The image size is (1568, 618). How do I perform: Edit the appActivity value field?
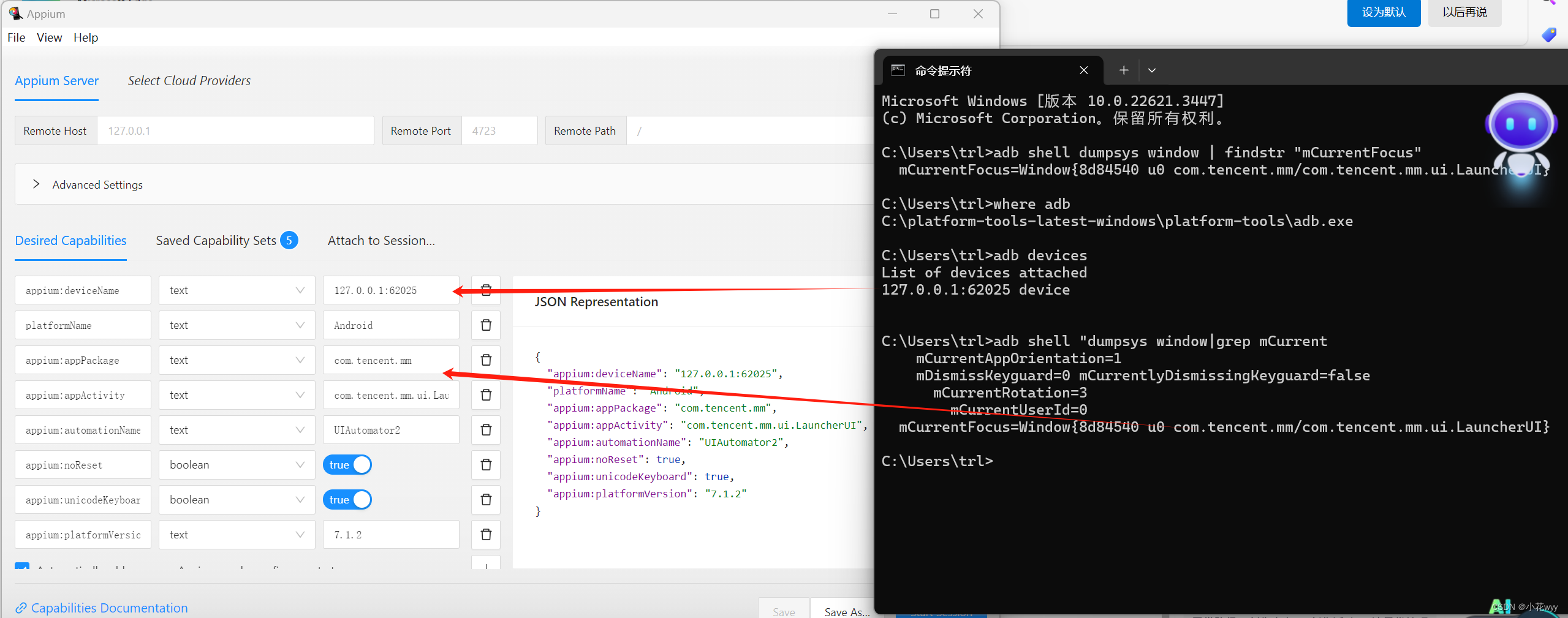391,395
